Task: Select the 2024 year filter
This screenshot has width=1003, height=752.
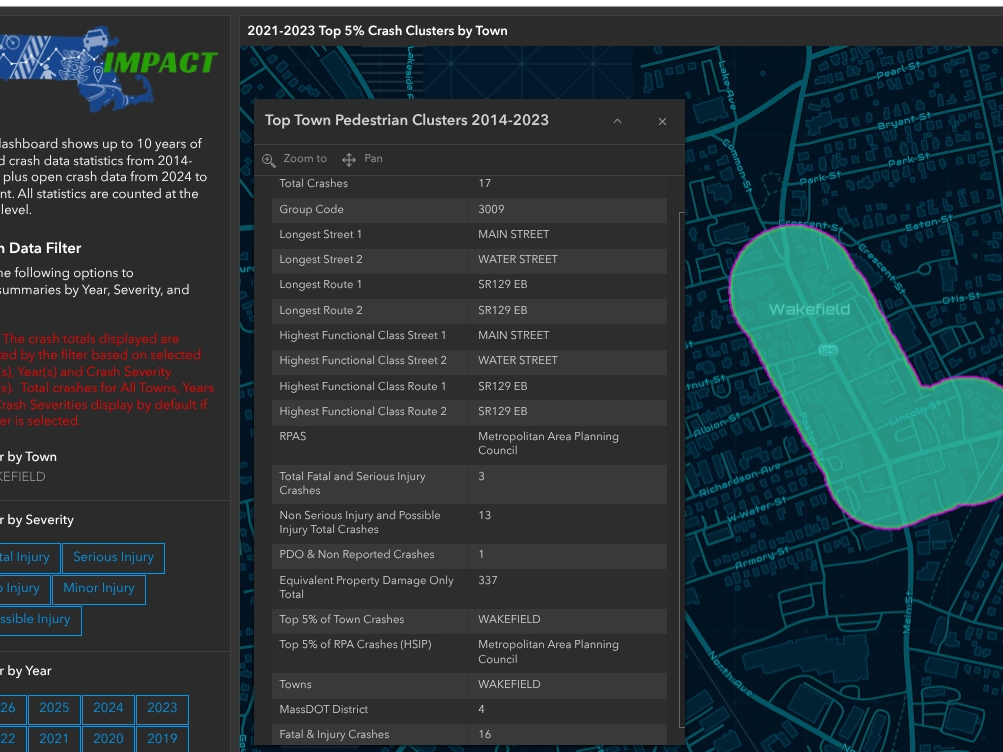Action: pyautogui.click(x=108, y=709)
